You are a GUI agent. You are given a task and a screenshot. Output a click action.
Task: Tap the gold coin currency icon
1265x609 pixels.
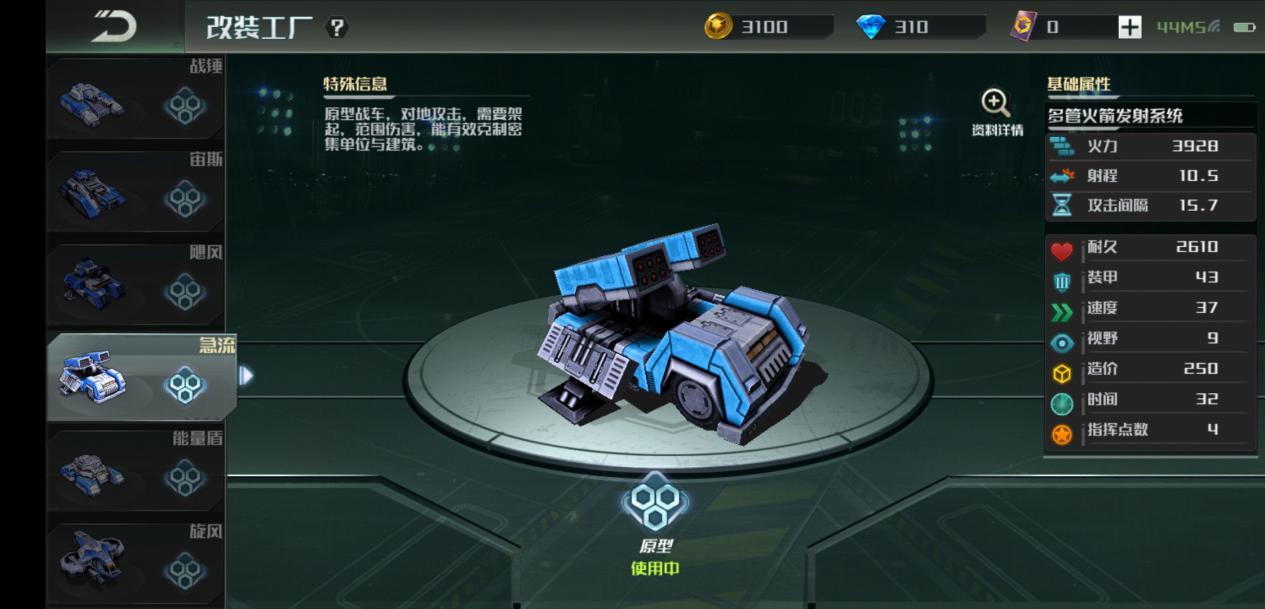coord(718,26)
